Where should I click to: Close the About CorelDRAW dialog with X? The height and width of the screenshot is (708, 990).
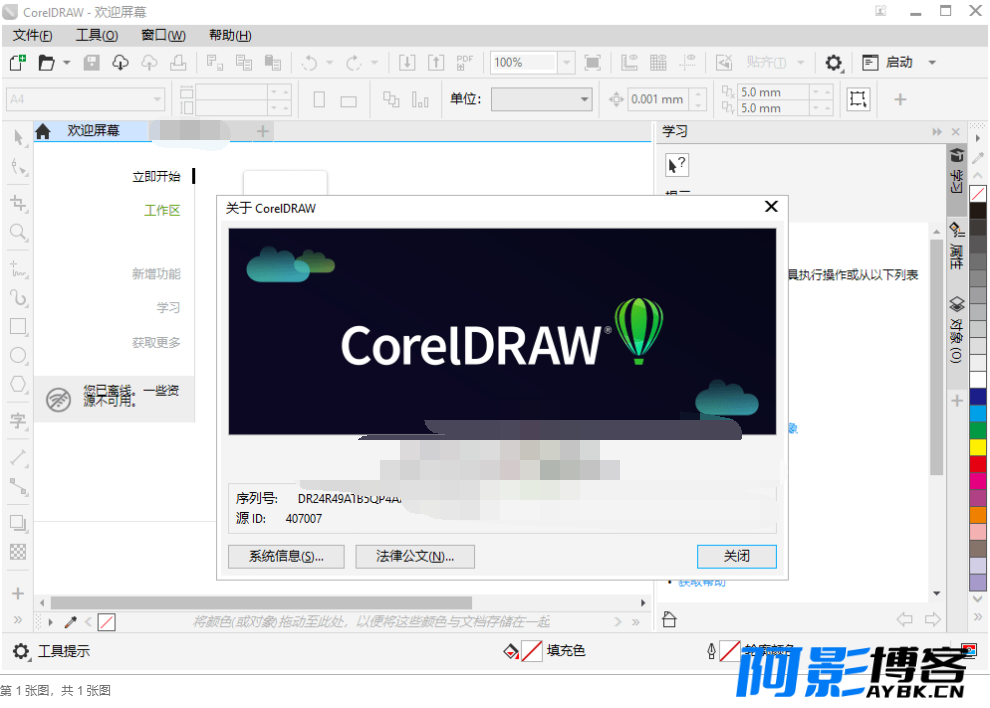click(771, 207)
